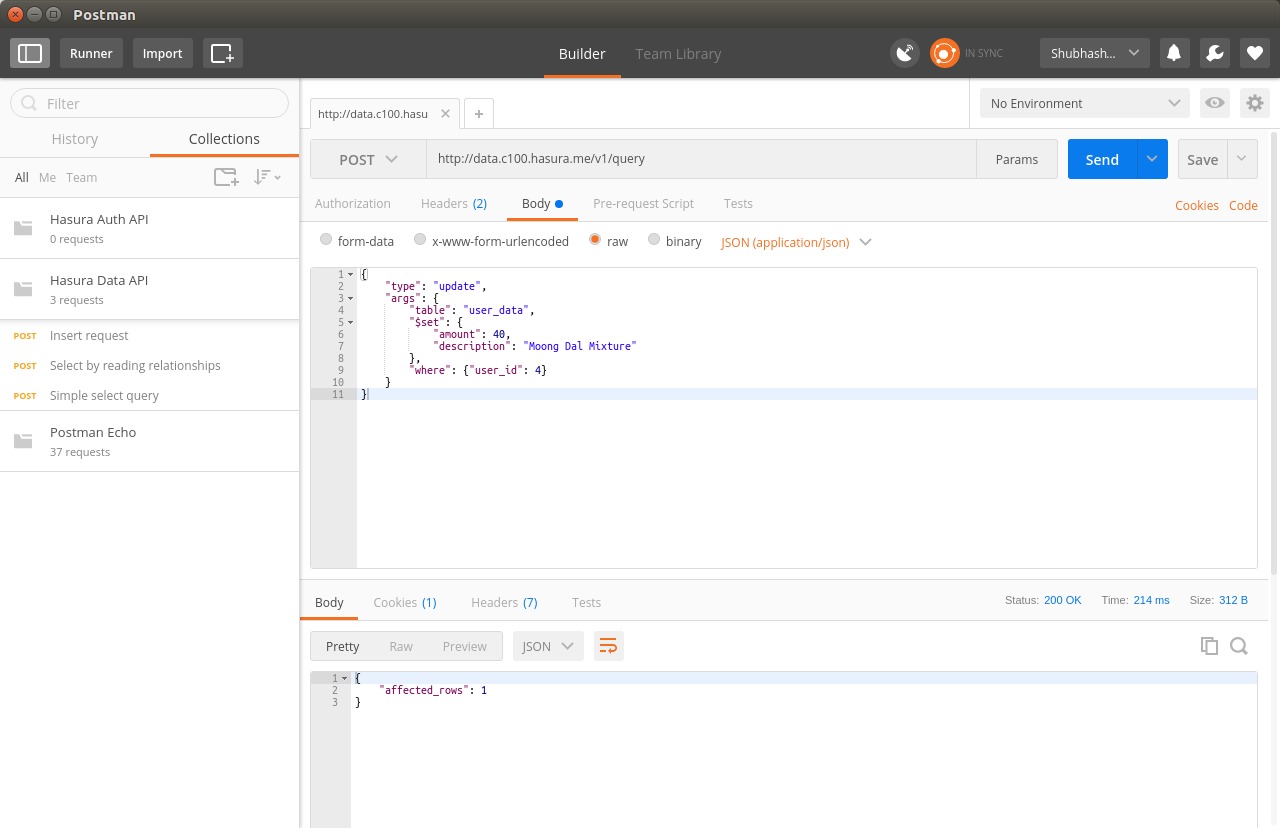Switch to the Builder tab

(582, 54)
